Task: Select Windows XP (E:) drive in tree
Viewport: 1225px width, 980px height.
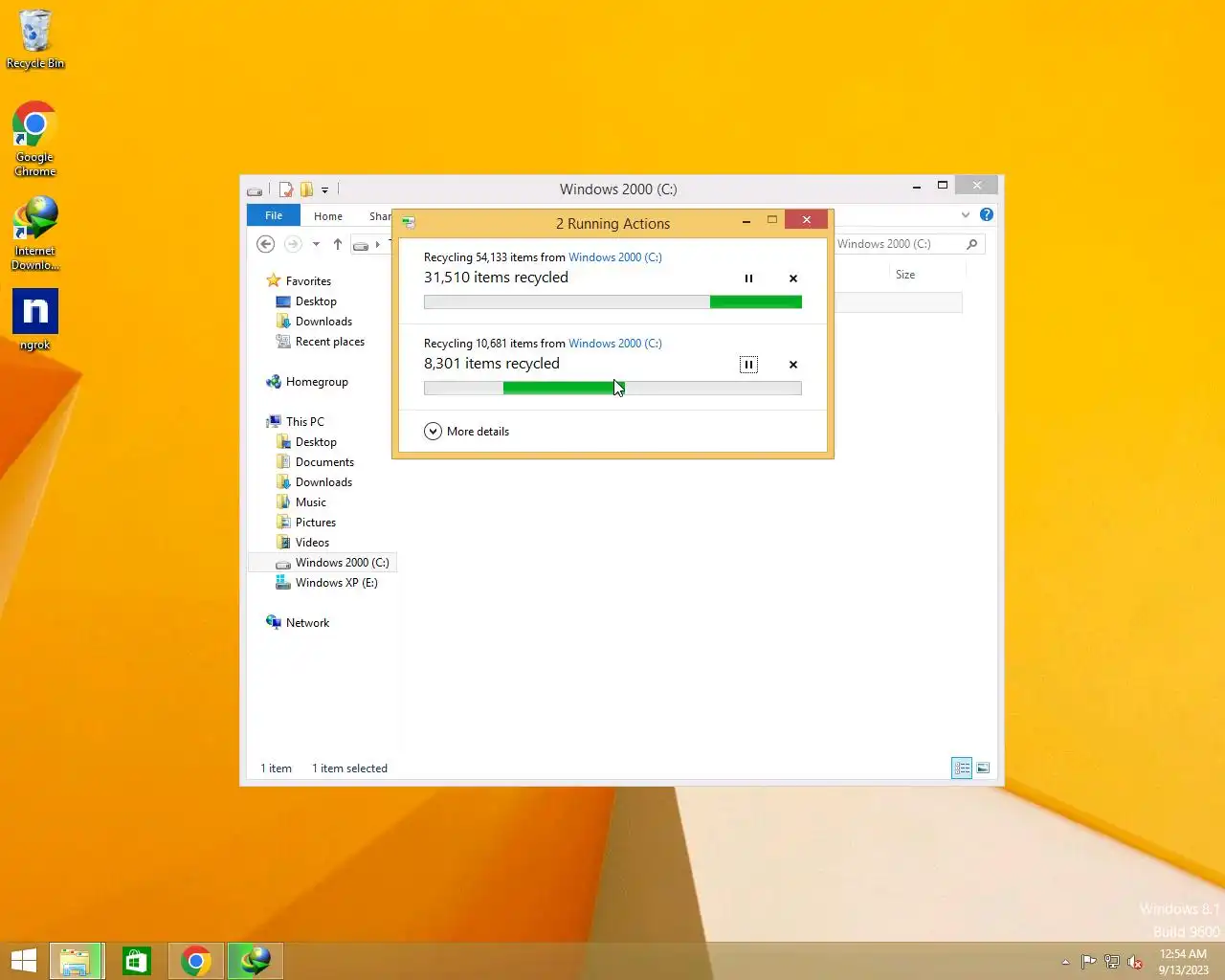Action: click(336, 583)
